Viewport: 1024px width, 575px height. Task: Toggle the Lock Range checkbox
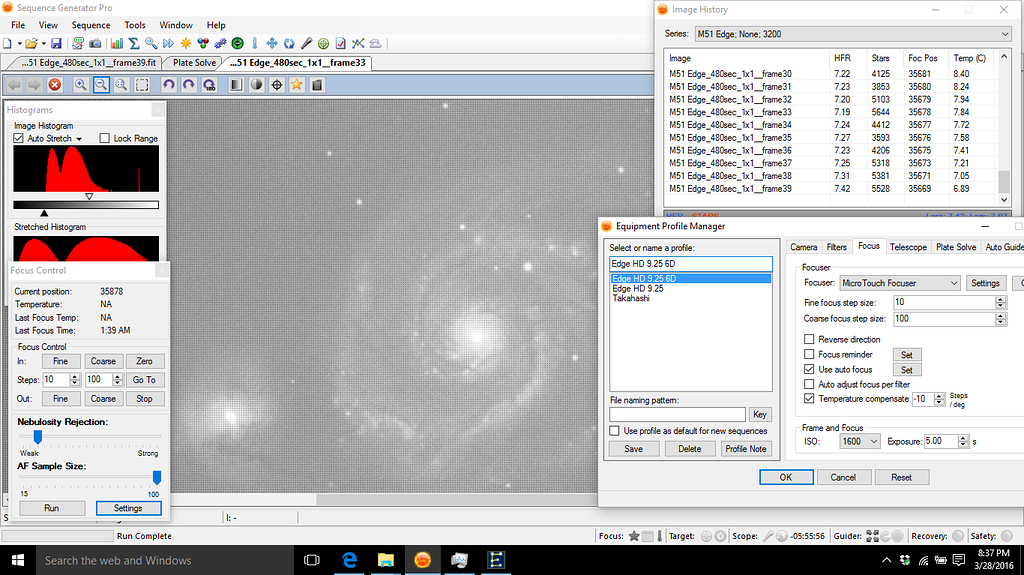105,139
